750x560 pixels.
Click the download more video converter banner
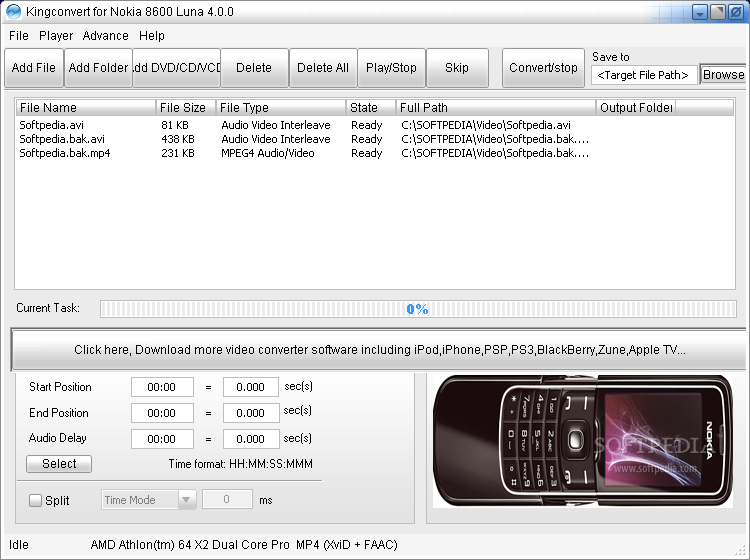tap(379, 350)
